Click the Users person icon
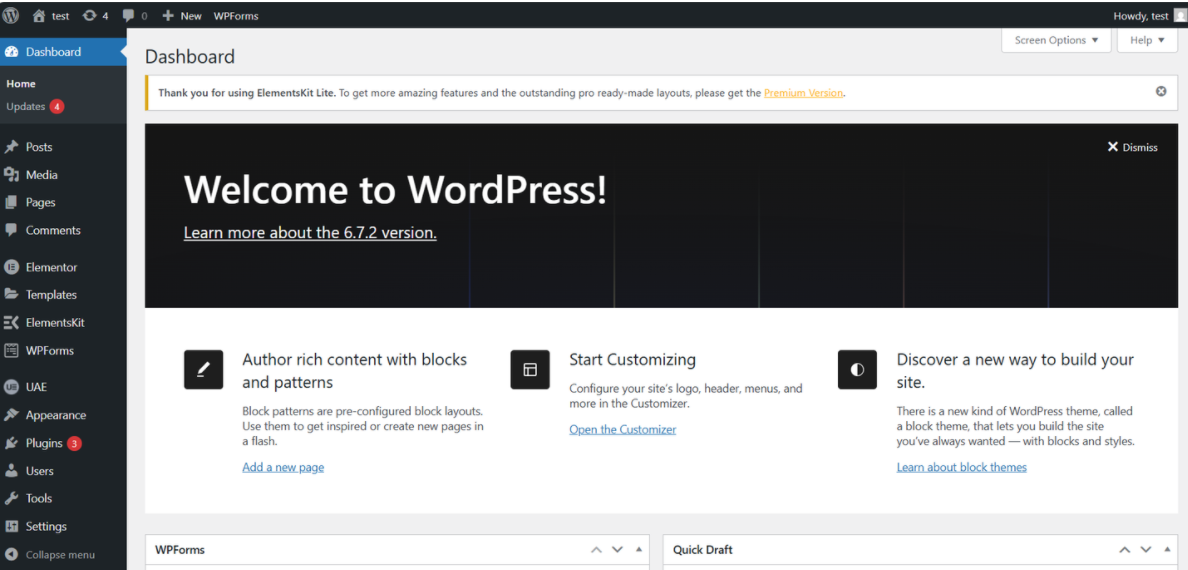 (x=11, y=471)
